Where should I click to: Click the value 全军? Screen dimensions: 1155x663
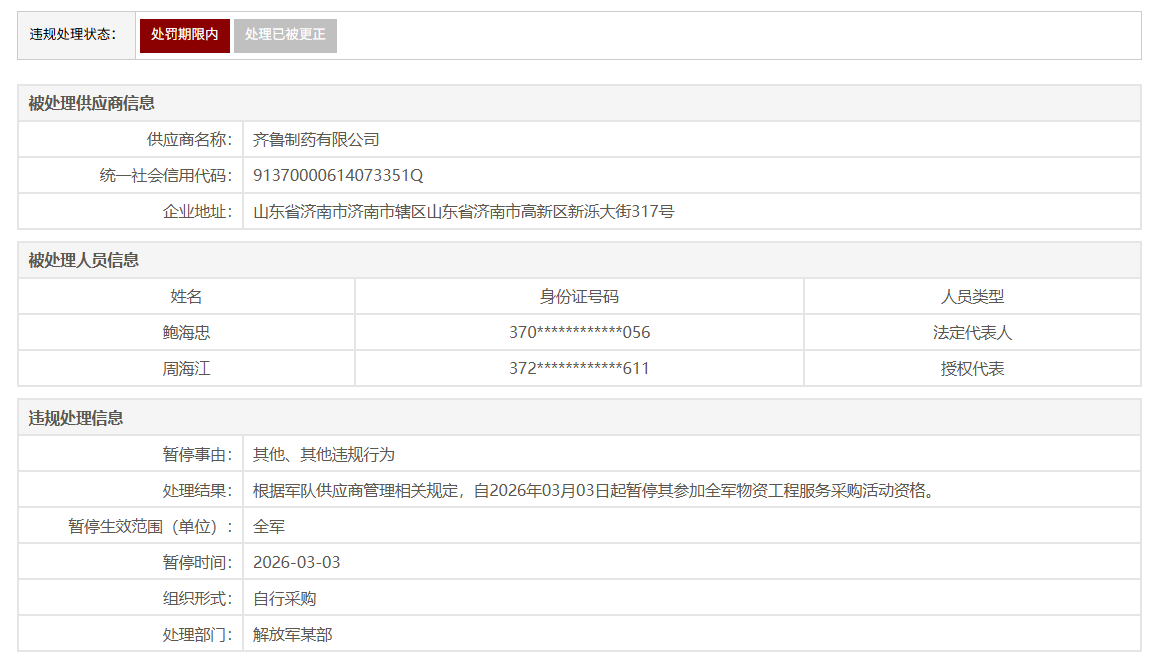tap(269, 527)
